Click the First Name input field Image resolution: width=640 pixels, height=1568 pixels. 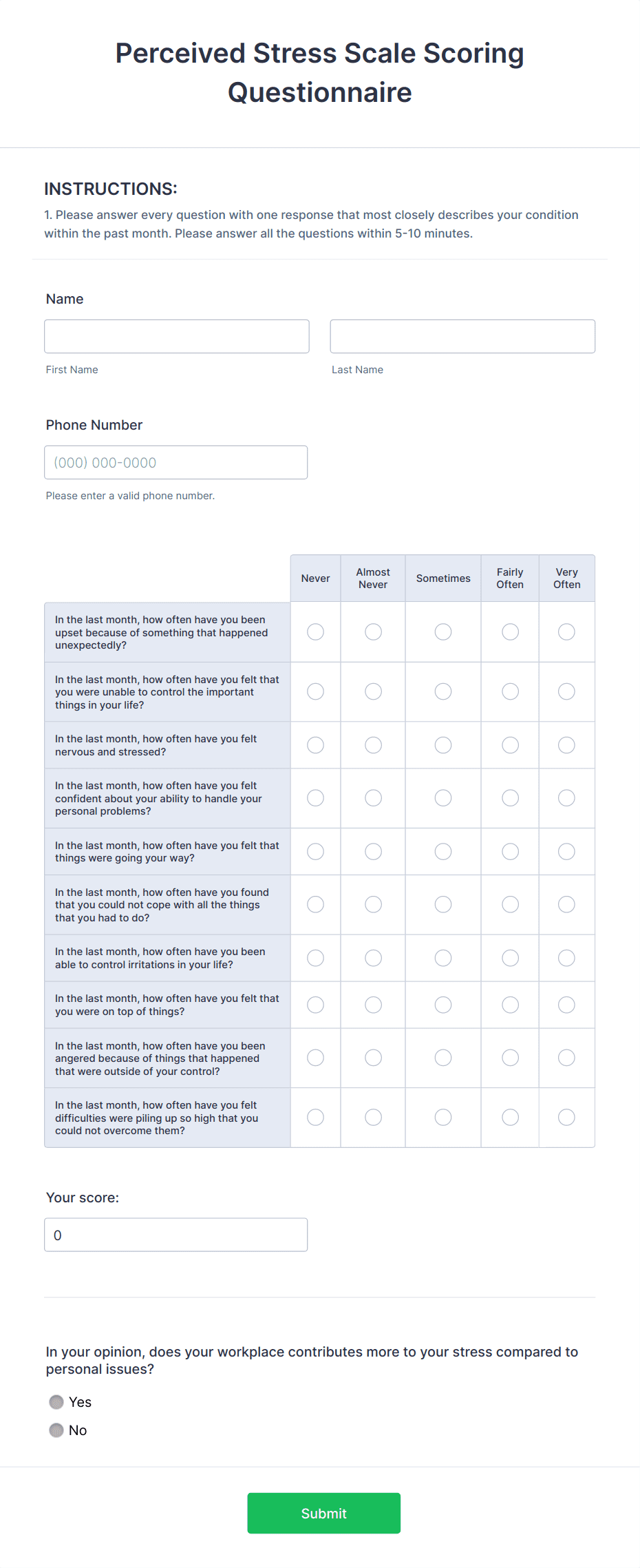176,336
